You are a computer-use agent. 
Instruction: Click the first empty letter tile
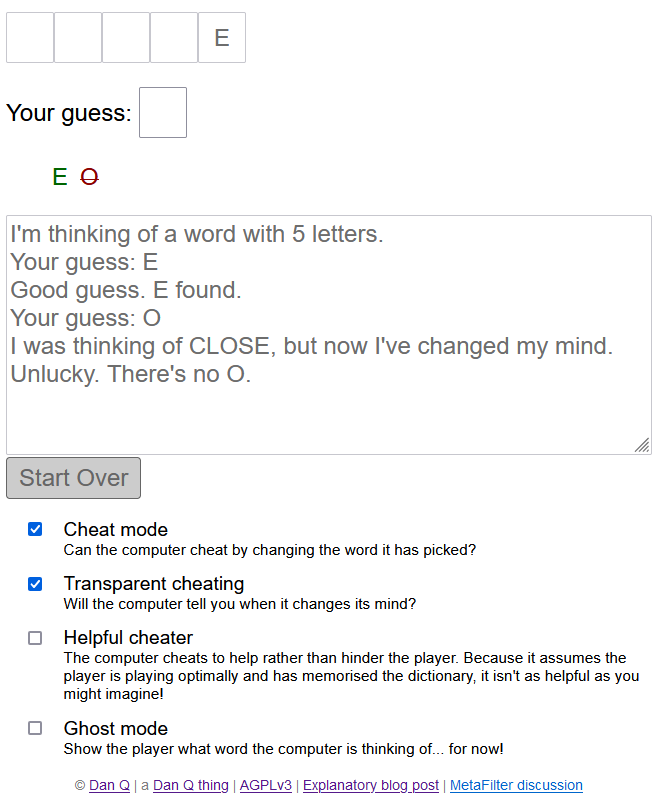pyautogui.click(x=30, y=38)
